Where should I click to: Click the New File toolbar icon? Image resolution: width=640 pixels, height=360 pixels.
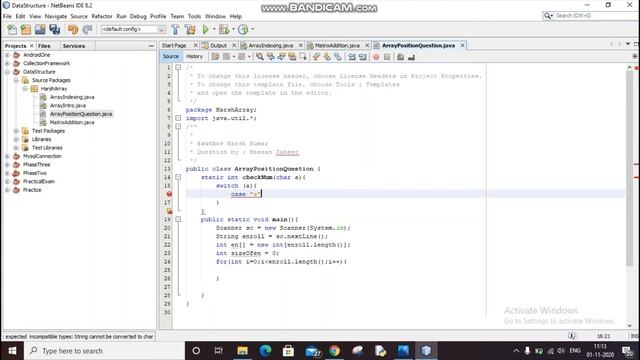pos(12,29)
